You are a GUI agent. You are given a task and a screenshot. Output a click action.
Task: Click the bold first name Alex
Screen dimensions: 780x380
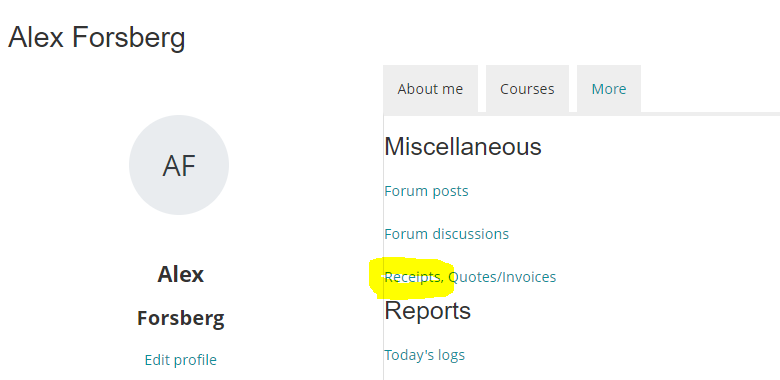click(x=181, y=275)
